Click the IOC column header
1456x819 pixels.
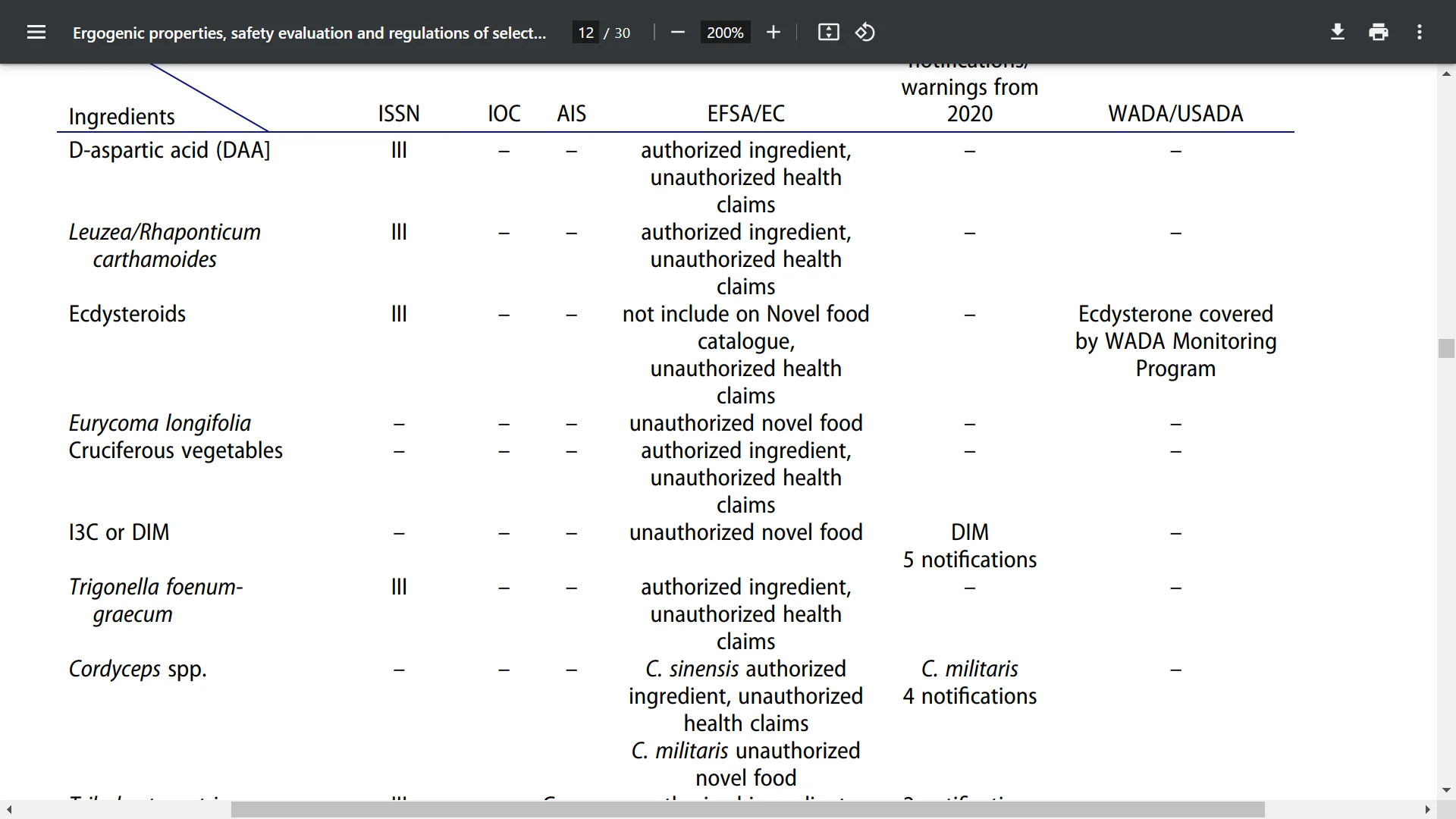point(504,114)
